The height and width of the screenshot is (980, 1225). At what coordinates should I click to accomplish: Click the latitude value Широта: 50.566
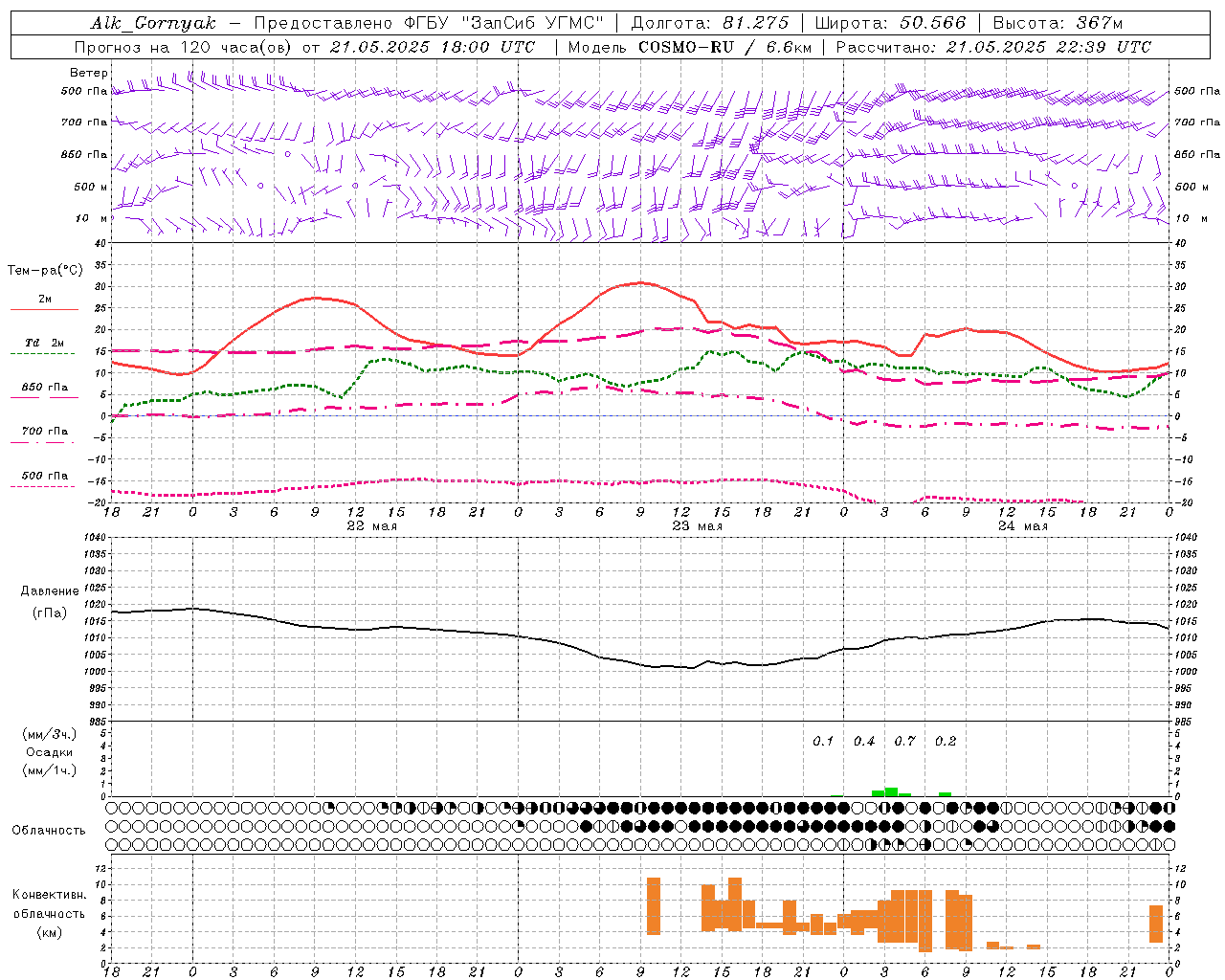893,23
